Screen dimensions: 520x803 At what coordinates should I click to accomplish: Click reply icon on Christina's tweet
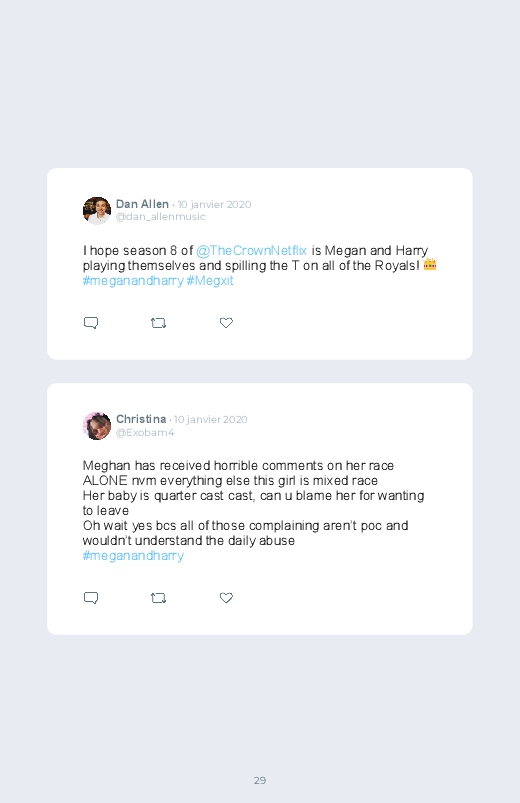pyautogui.click(x=91, y=598)
